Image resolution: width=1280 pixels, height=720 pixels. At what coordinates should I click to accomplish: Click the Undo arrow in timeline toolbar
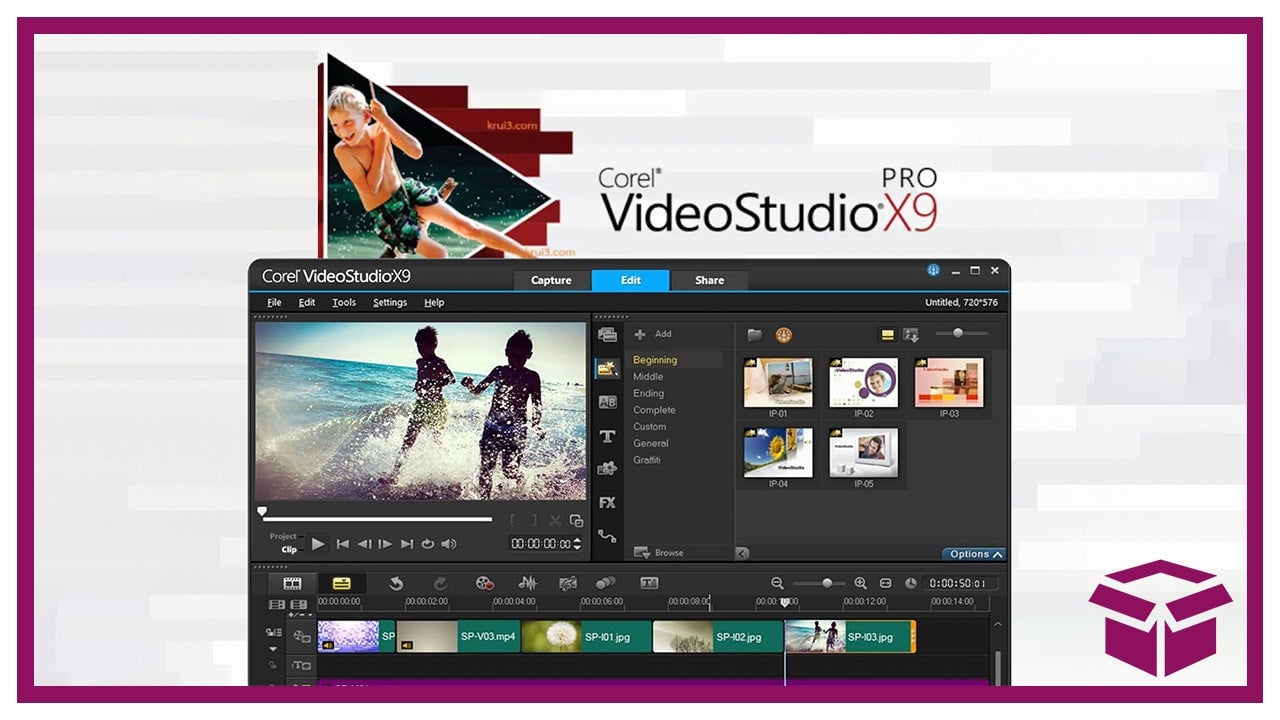(x=396, y=583)
